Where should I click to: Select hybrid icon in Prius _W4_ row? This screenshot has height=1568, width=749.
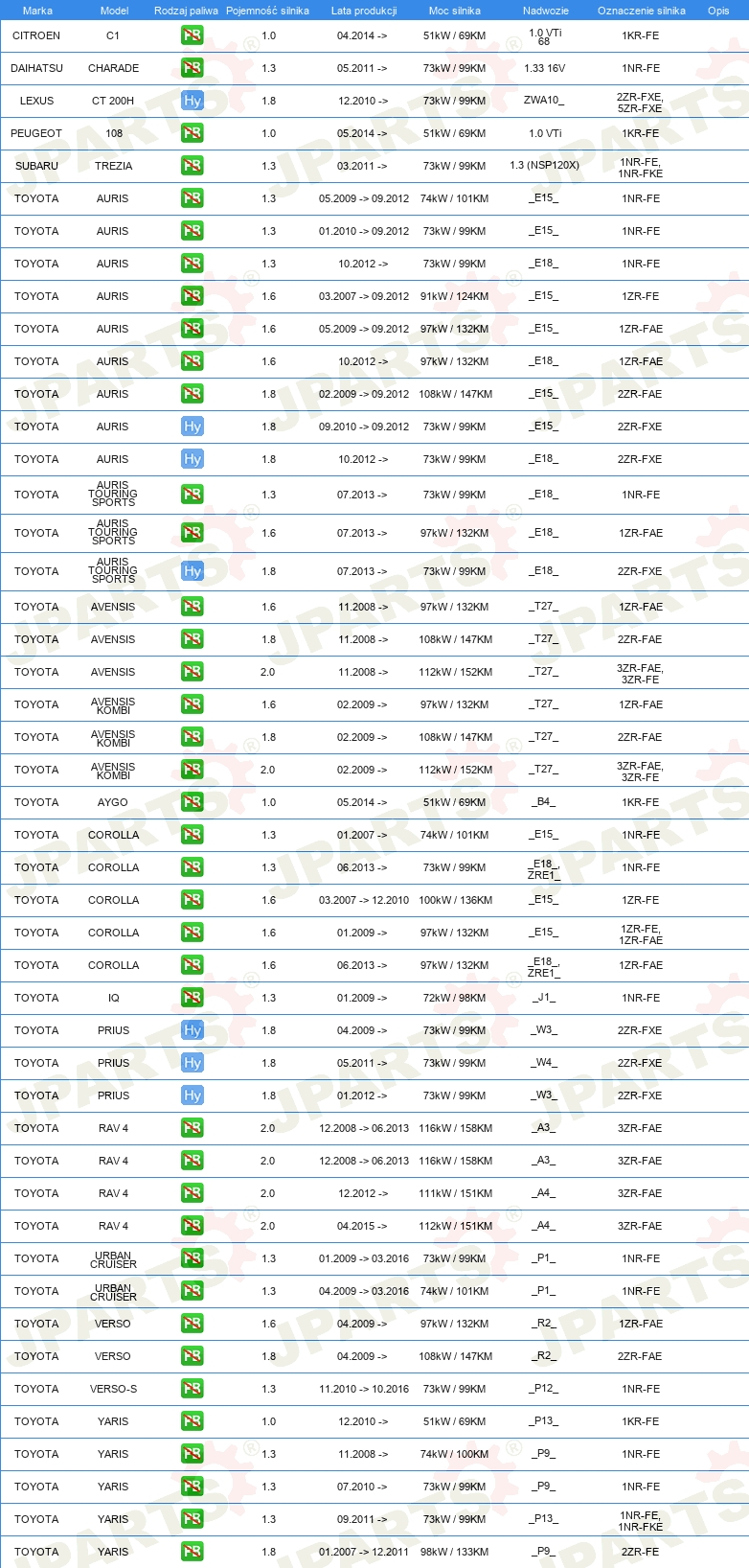[193, 1063]
